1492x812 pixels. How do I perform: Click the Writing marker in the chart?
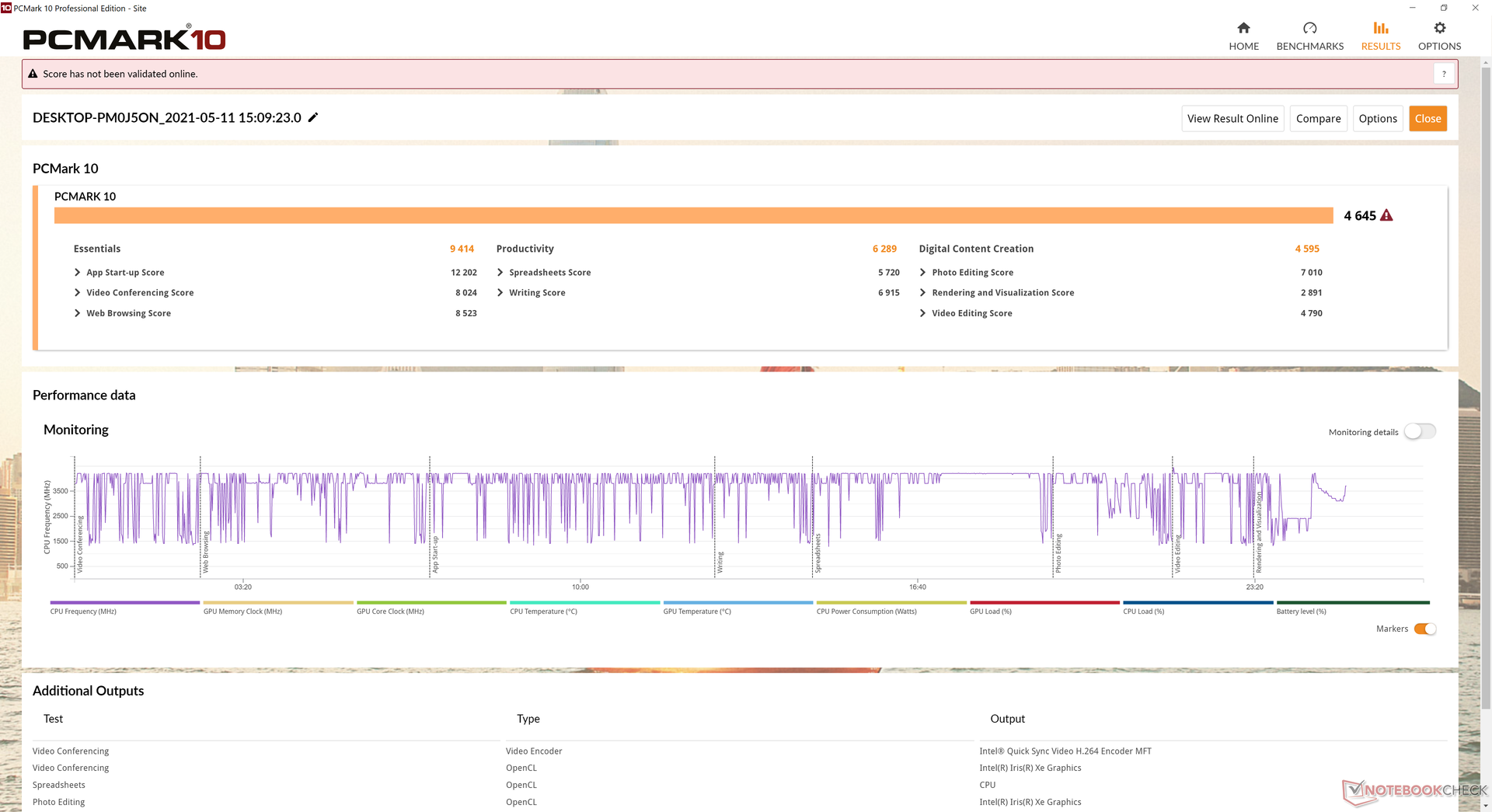point(720,562)
